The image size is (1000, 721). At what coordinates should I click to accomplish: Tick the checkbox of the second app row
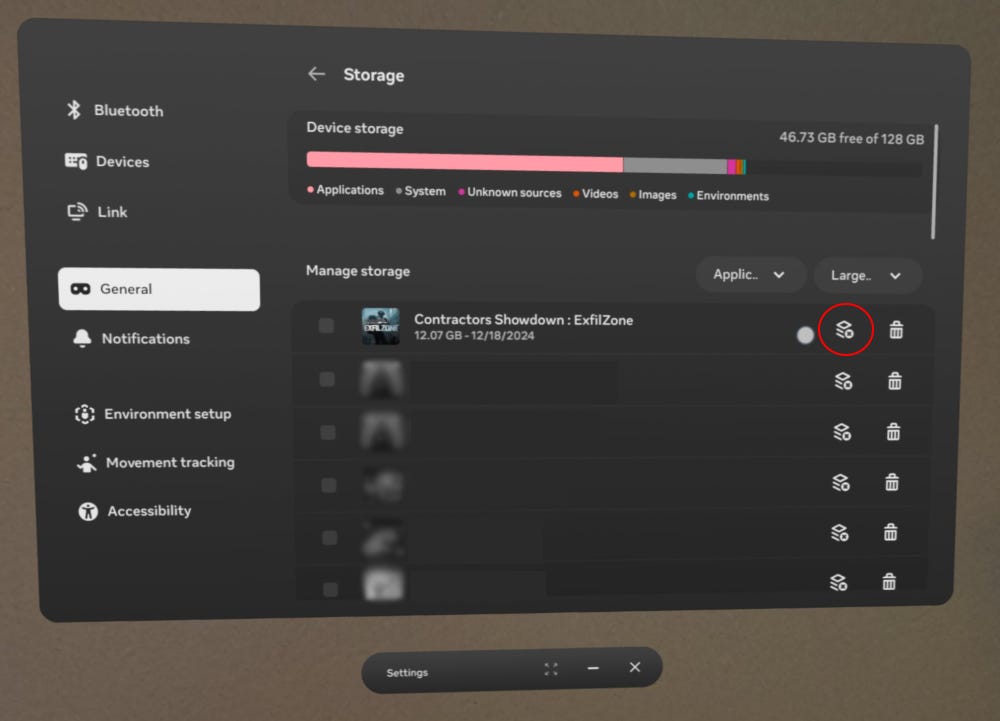tap(327, 379)
